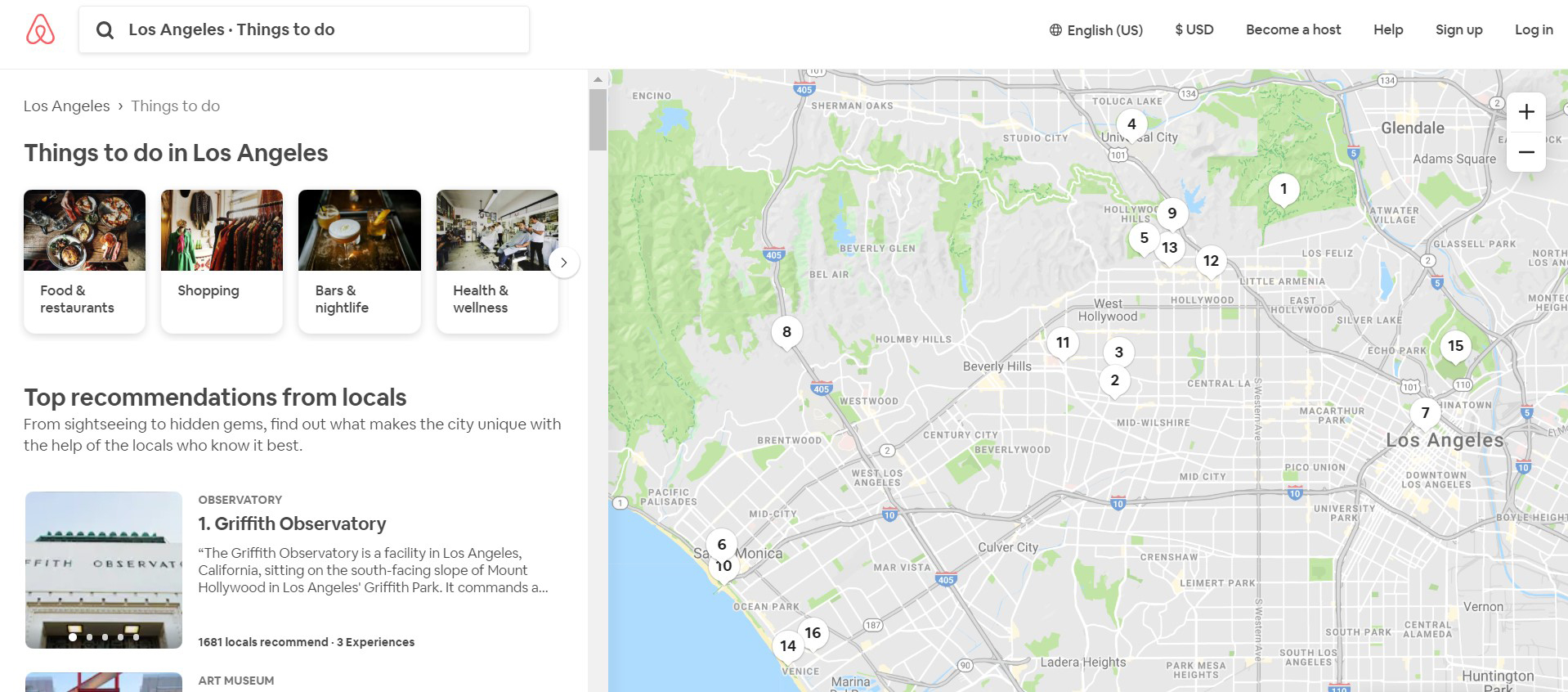Click map marker 1 near Griffith Park
1568x692 pixels.
(1284, 189)
